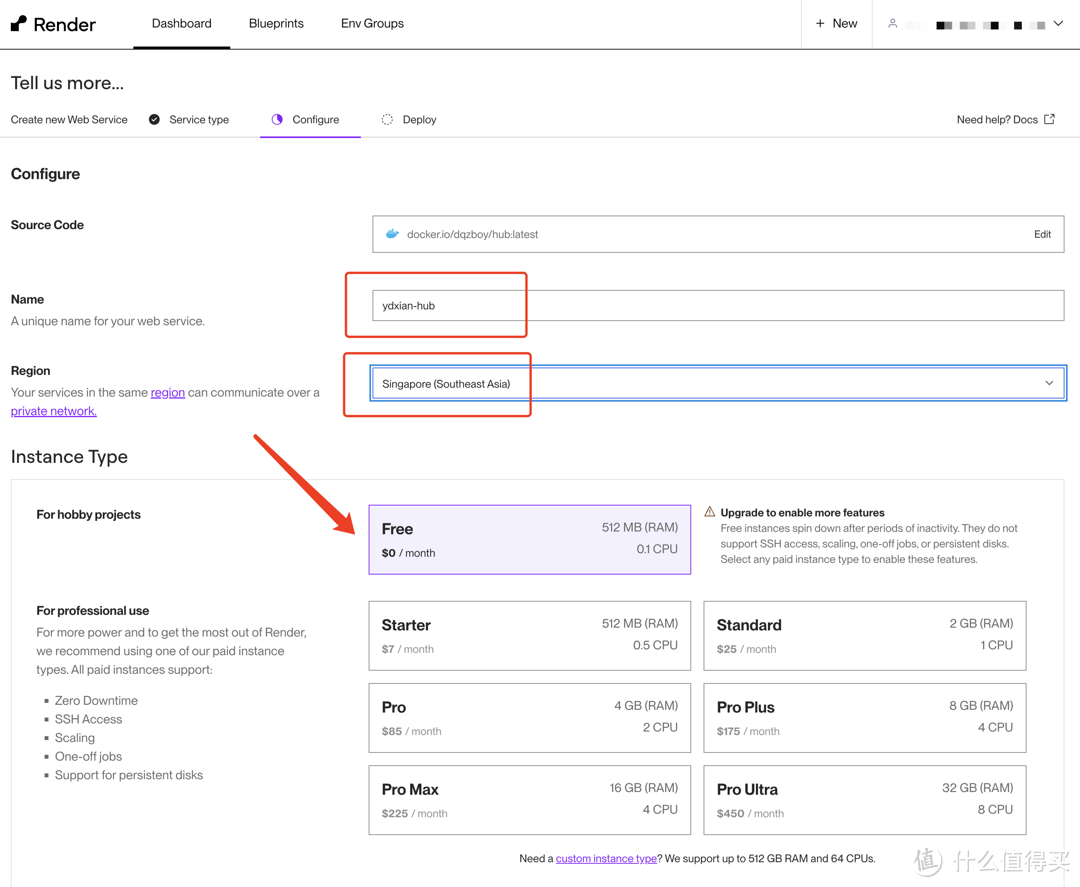Open the Blueprints tab
1080x887 pixels.
[x=276, y=24]
